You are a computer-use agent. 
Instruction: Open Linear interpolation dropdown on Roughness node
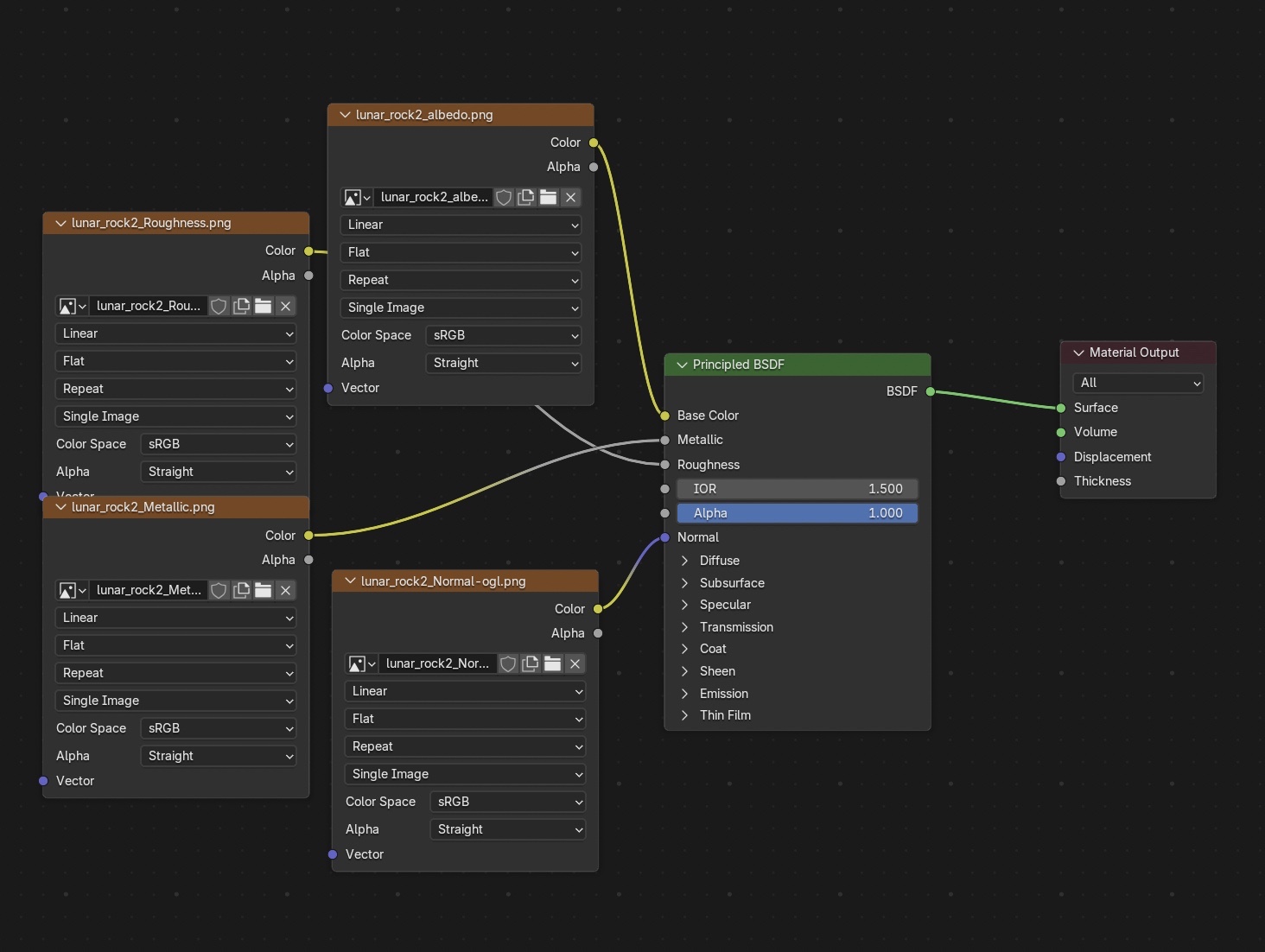tap(175, 333)
